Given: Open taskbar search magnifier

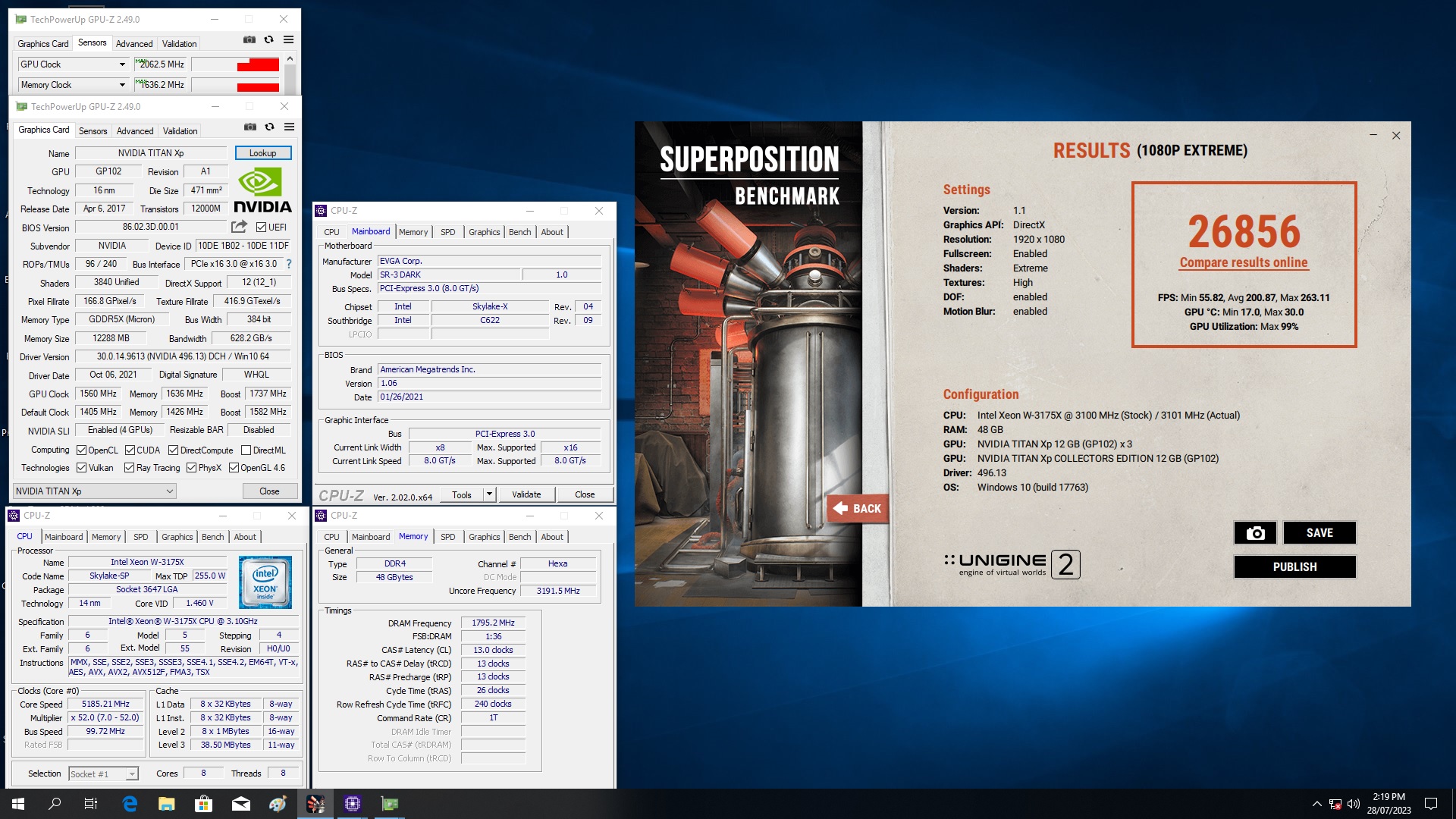Looking at the screenshot, I should [x=55, y=804].
